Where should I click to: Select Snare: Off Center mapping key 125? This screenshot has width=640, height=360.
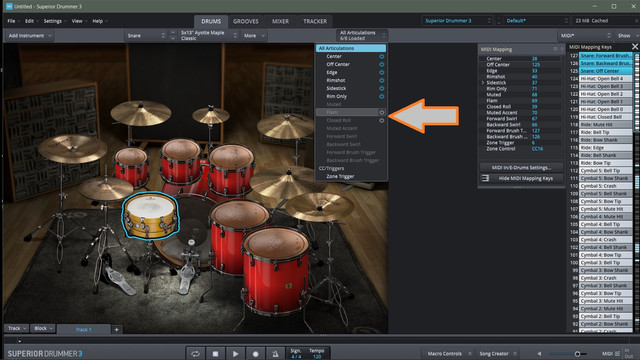click(x=606, y=71)
